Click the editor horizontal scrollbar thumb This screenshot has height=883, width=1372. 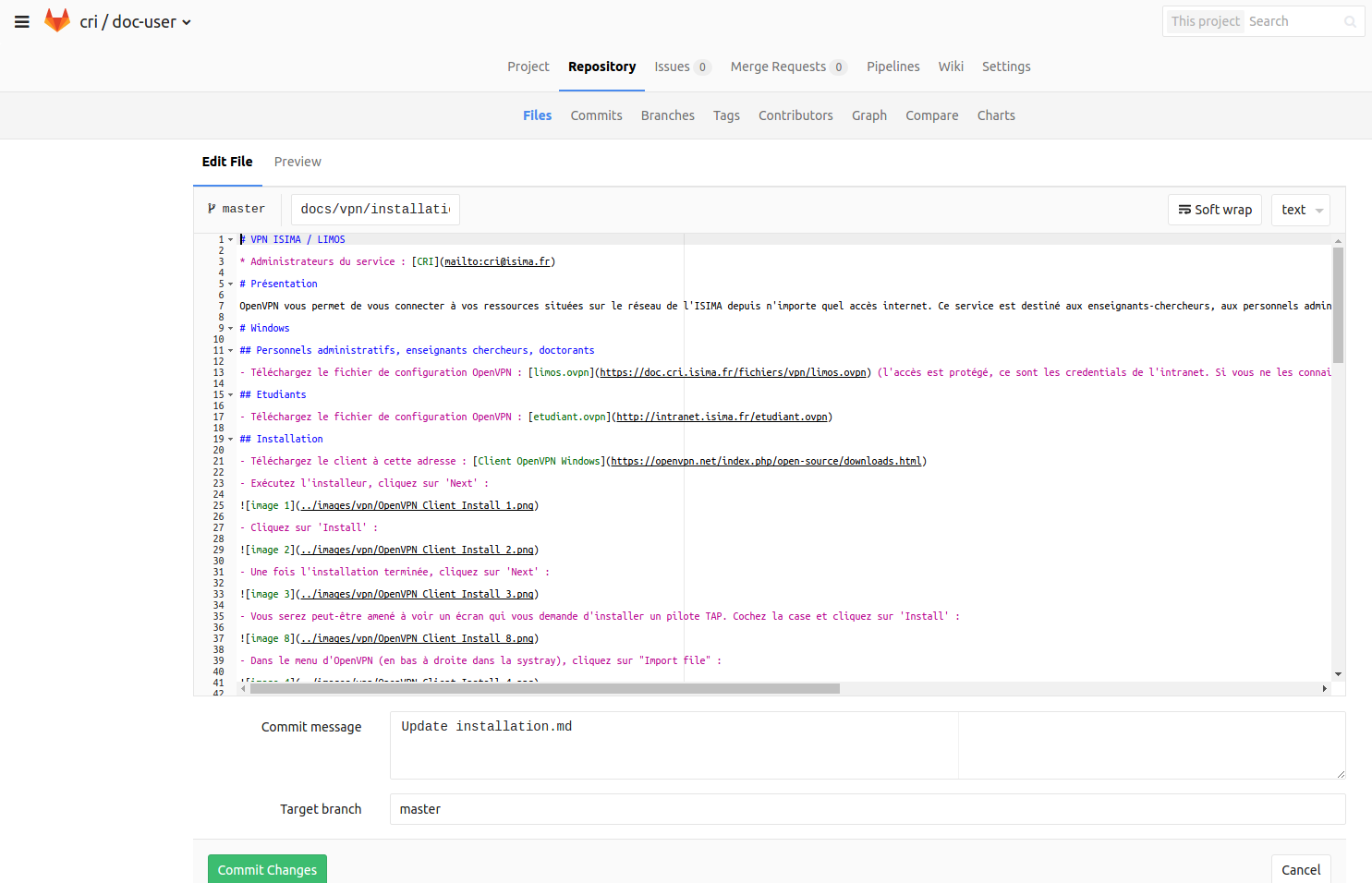(x=545, y=688)
